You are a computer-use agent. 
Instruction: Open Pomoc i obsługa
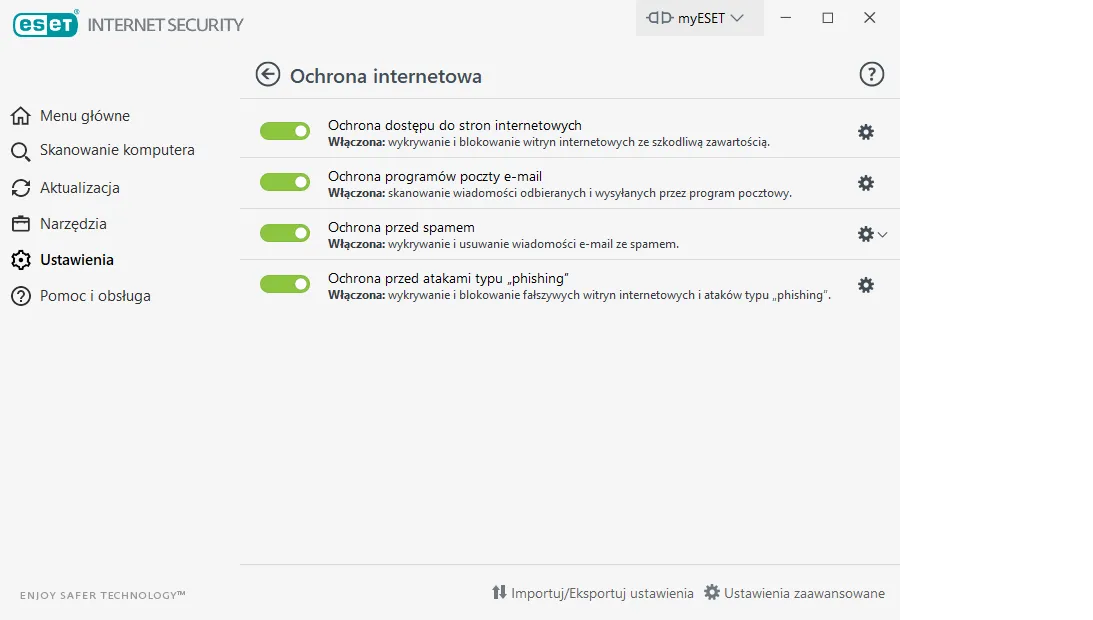tap(95, 296)
